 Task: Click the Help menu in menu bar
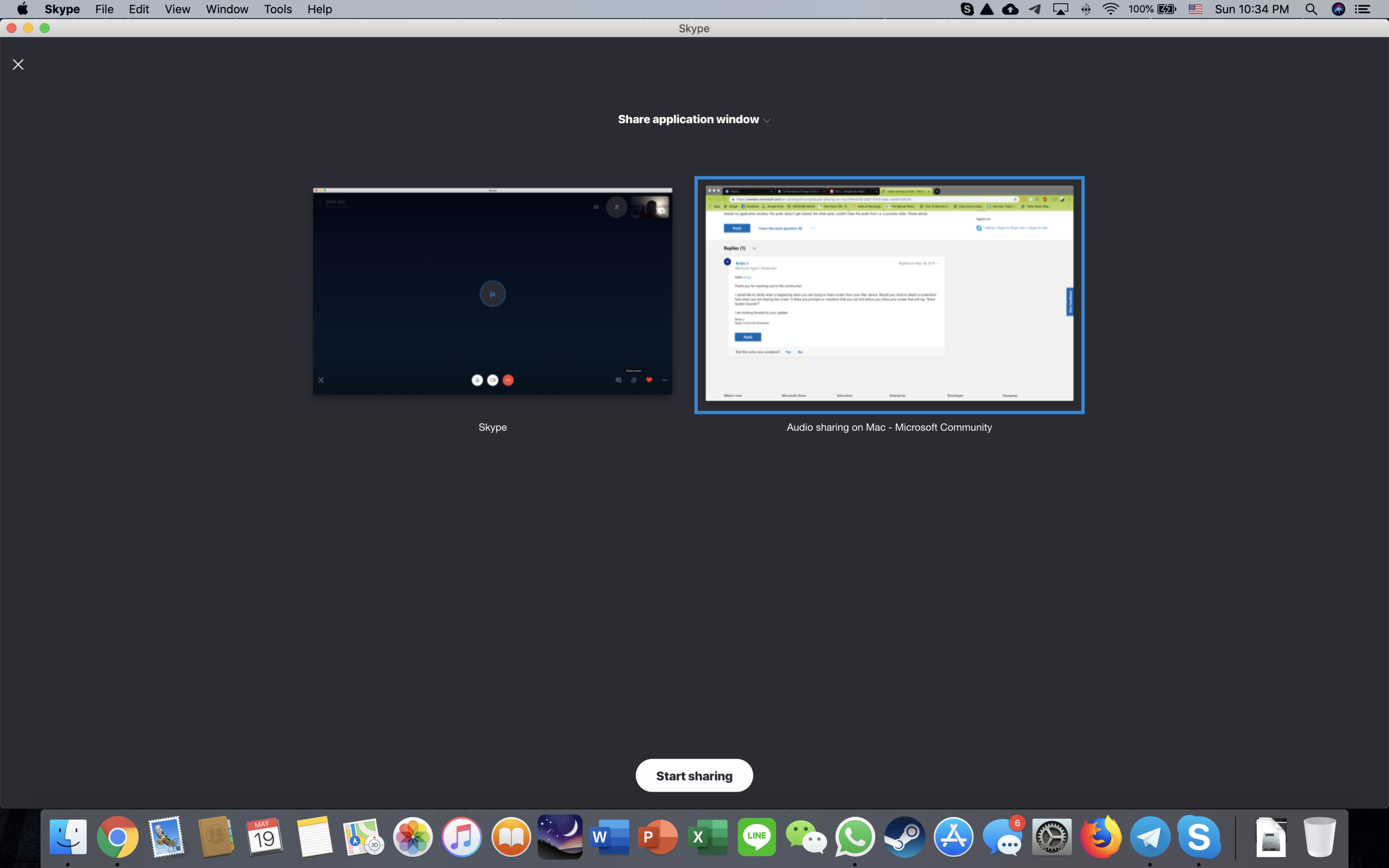(319, 9)
